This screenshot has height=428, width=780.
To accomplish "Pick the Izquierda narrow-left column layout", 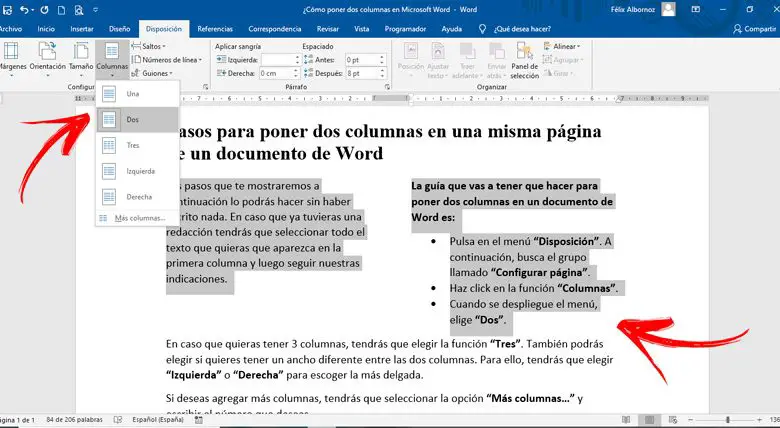I will 137,171.
